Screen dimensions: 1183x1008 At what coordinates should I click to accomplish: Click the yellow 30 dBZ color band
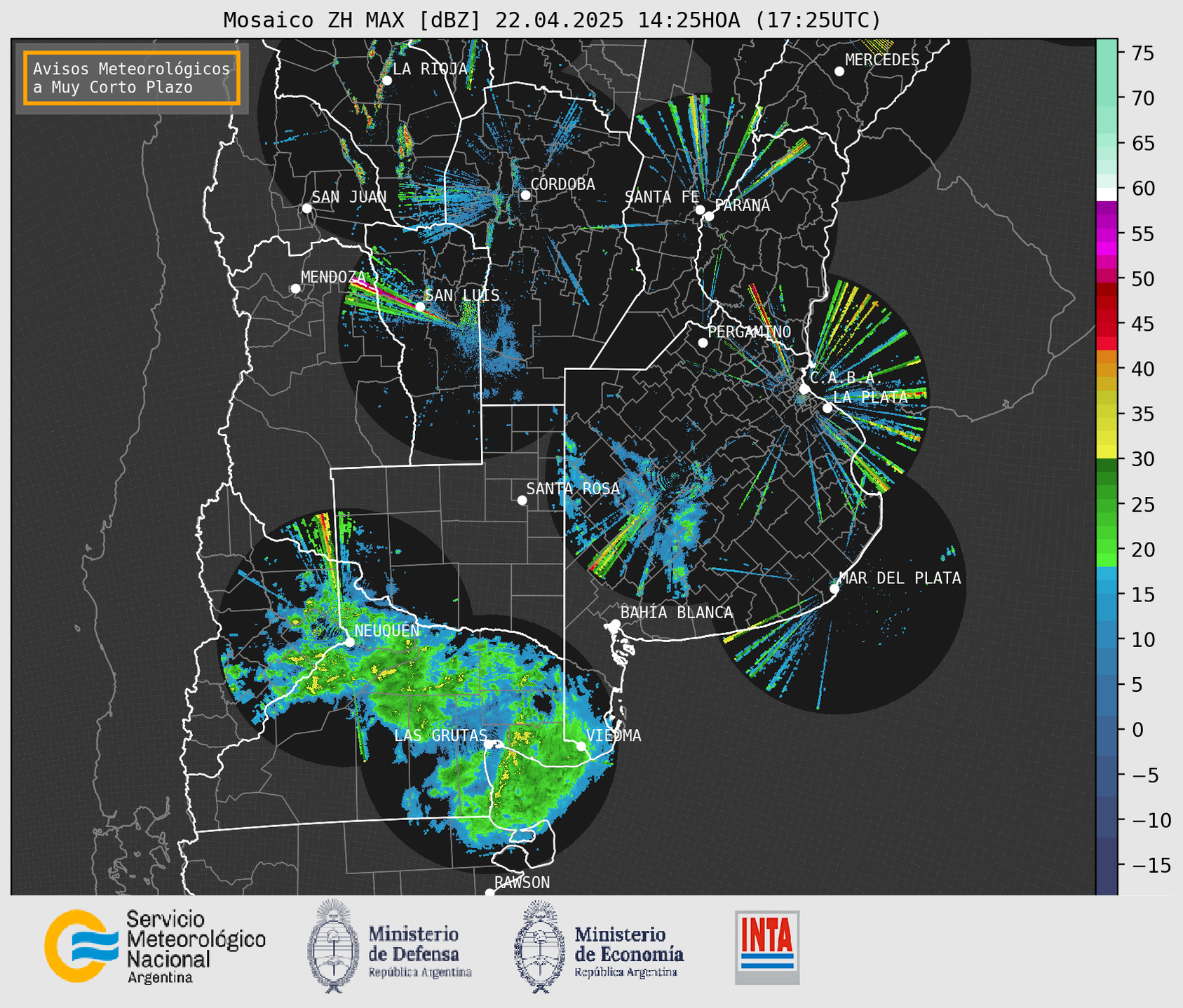coord(1107,453)
